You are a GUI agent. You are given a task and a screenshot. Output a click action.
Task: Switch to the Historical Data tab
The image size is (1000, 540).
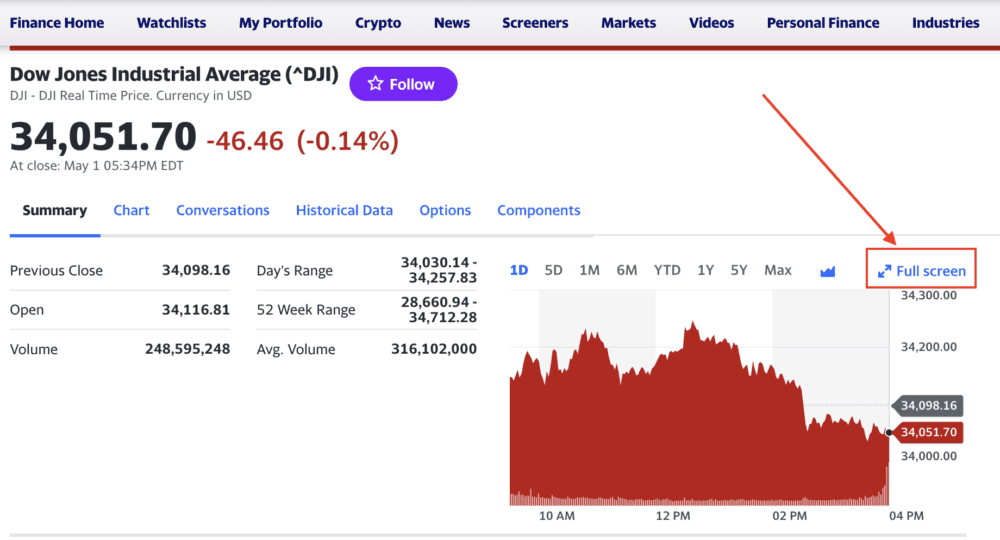tap(344, 210)
